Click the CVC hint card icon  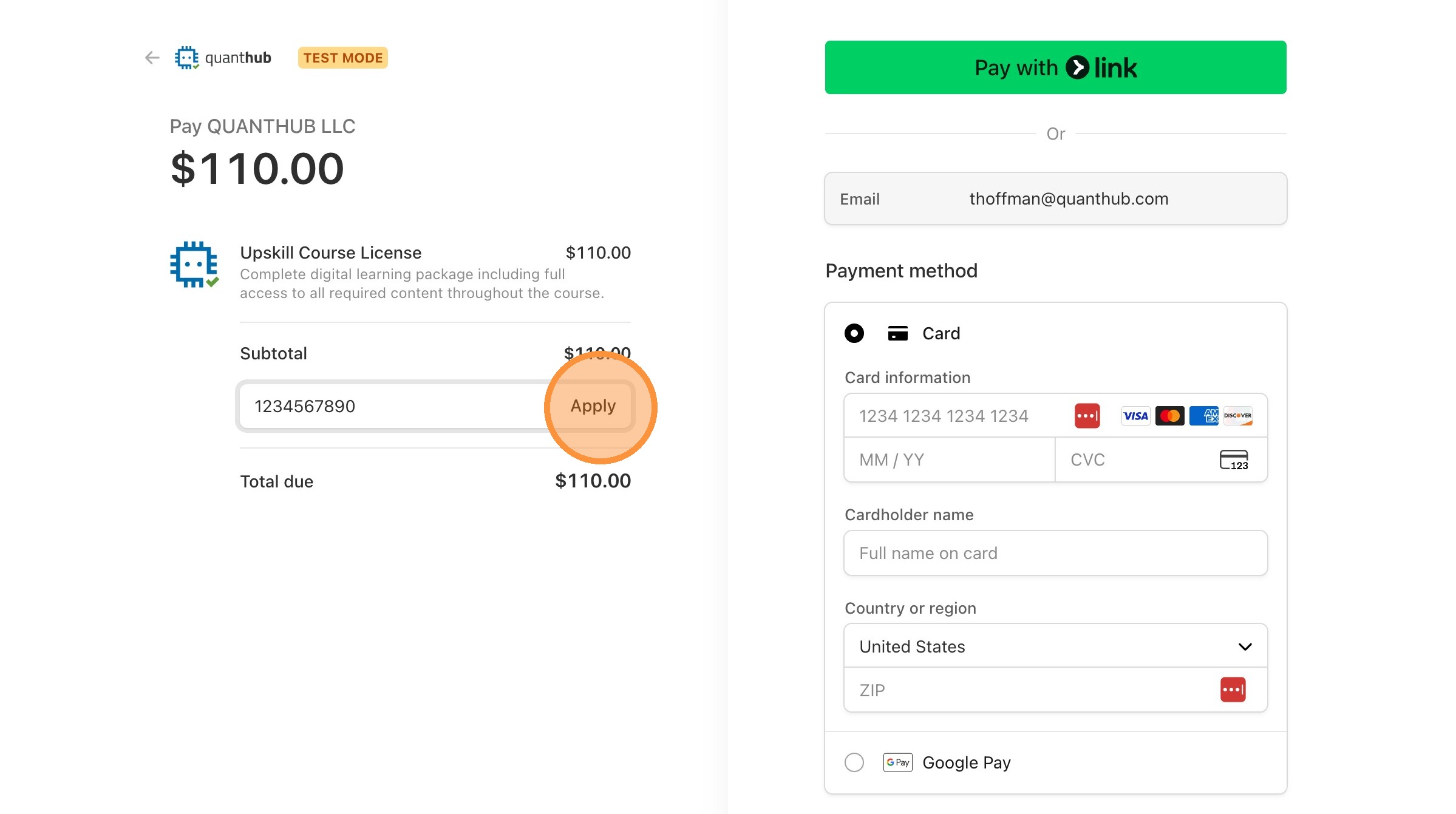pos(1234,460)
